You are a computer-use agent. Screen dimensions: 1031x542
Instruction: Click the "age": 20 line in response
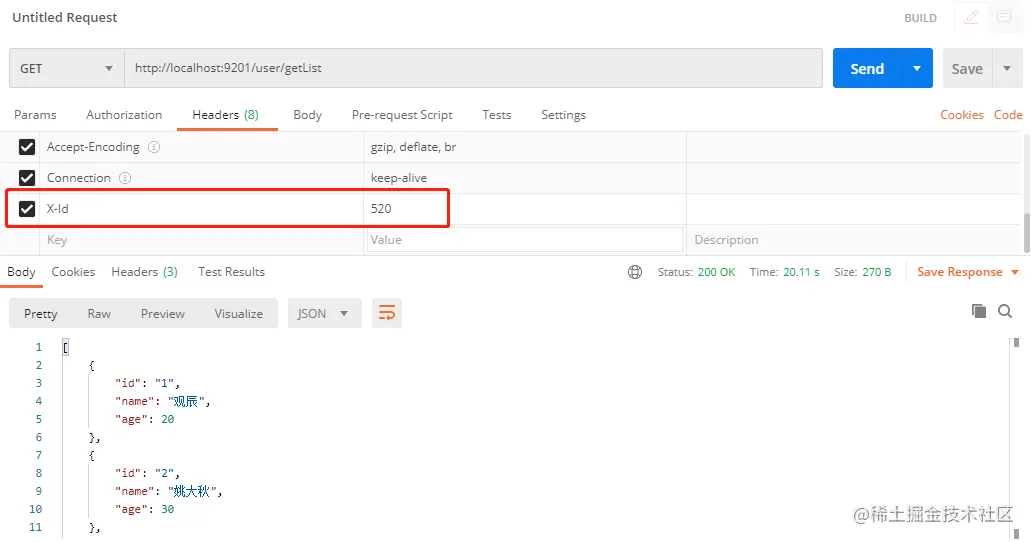point(145,420)
